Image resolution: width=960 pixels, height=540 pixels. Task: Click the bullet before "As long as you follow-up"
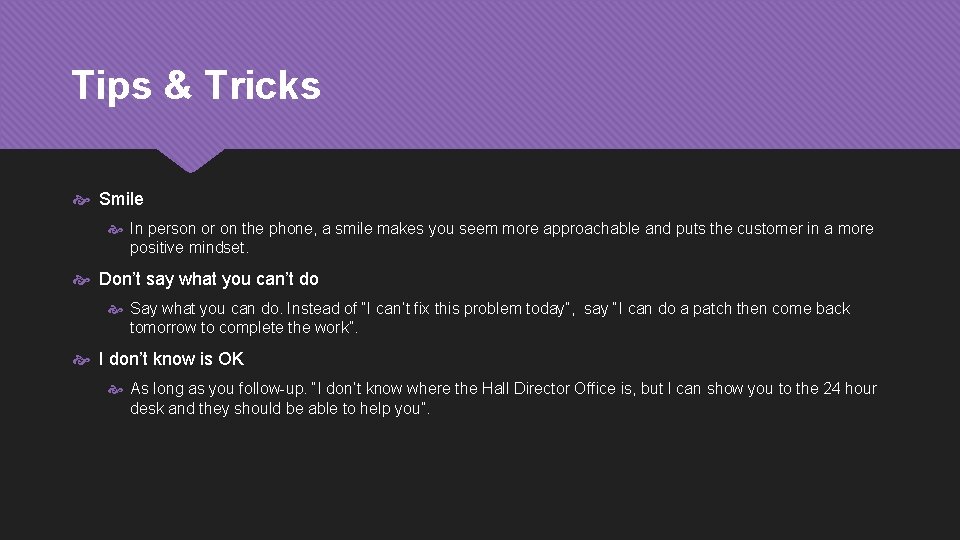pos(114,389)
